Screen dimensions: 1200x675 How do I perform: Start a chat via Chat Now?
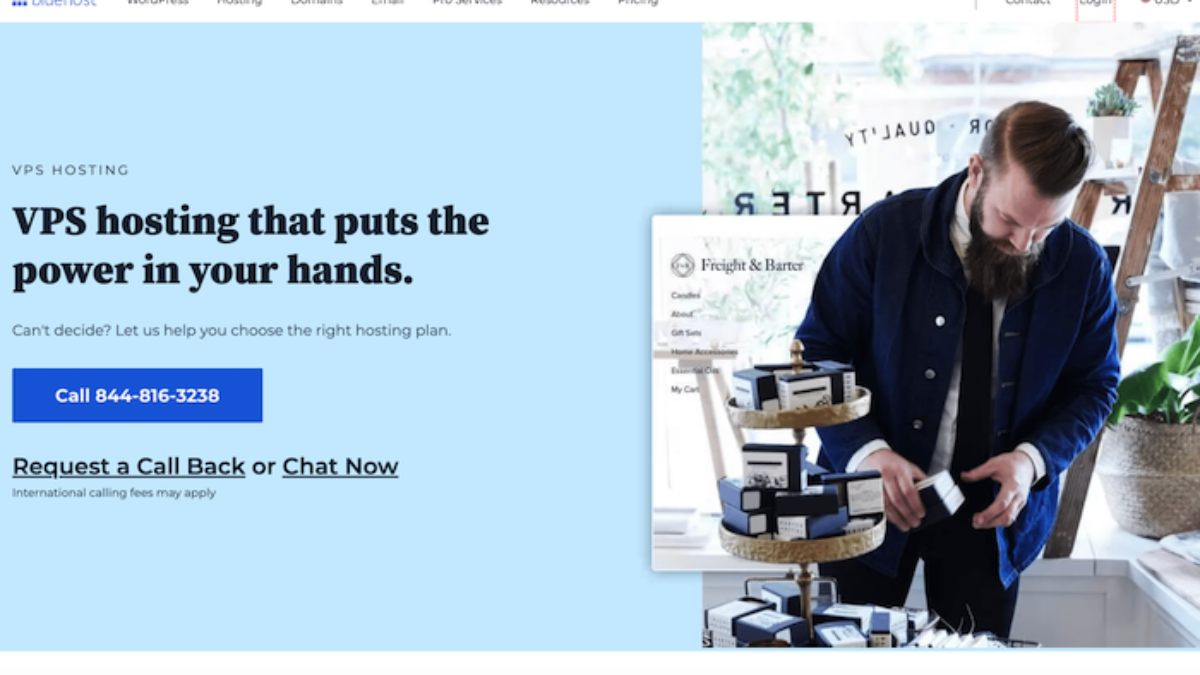pyautogui.click(x=340, y=466)
